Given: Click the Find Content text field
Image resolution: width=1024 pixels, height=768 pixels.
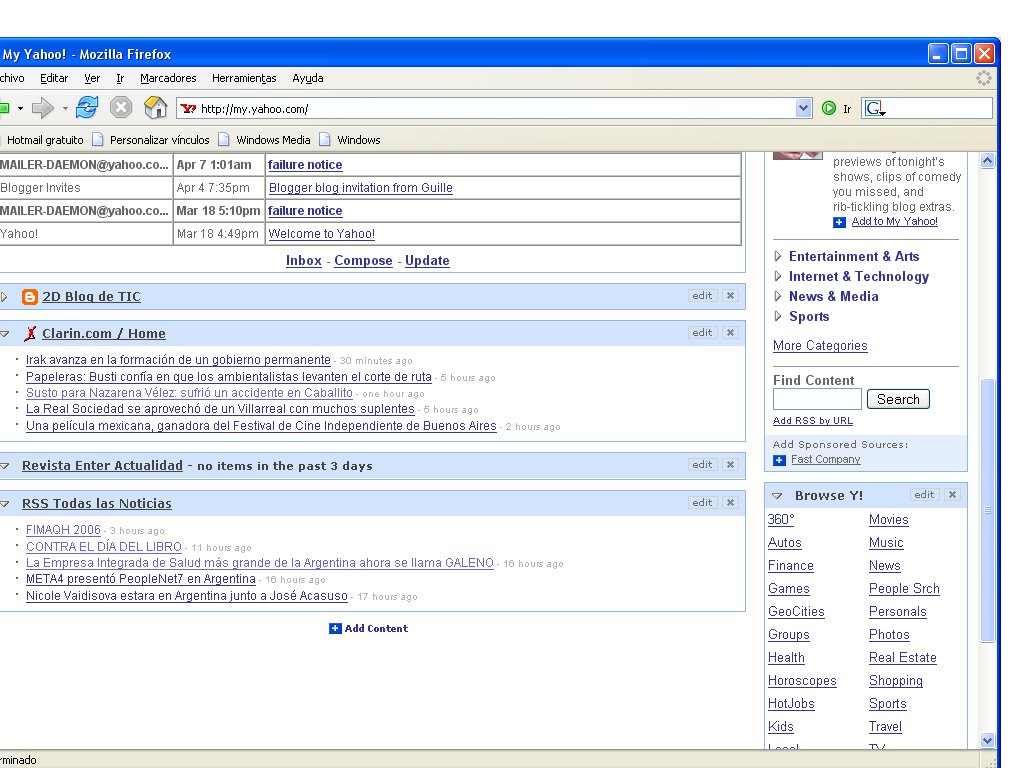Looking at the screenshot, I should [x=817, y=399].
